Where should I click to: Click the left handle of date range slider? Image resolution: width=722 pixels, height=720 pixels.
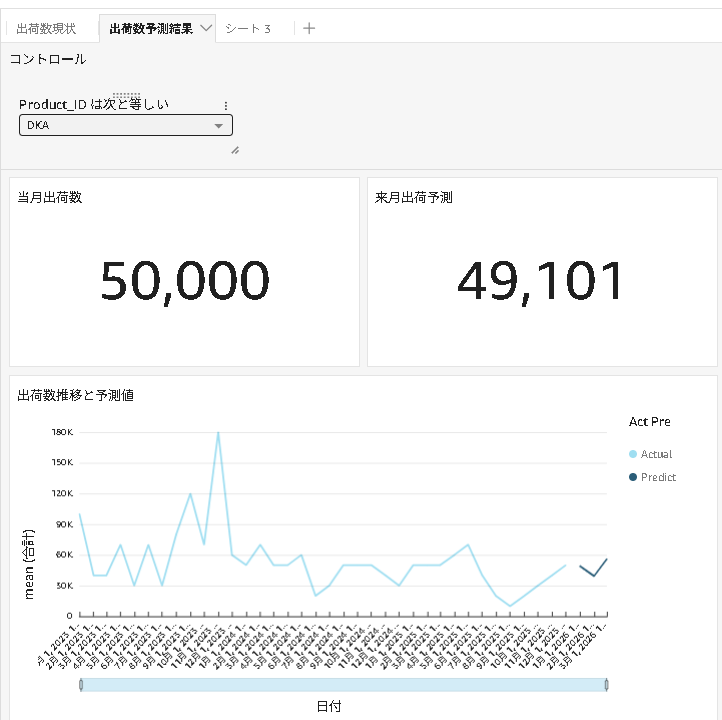[81, 685]
